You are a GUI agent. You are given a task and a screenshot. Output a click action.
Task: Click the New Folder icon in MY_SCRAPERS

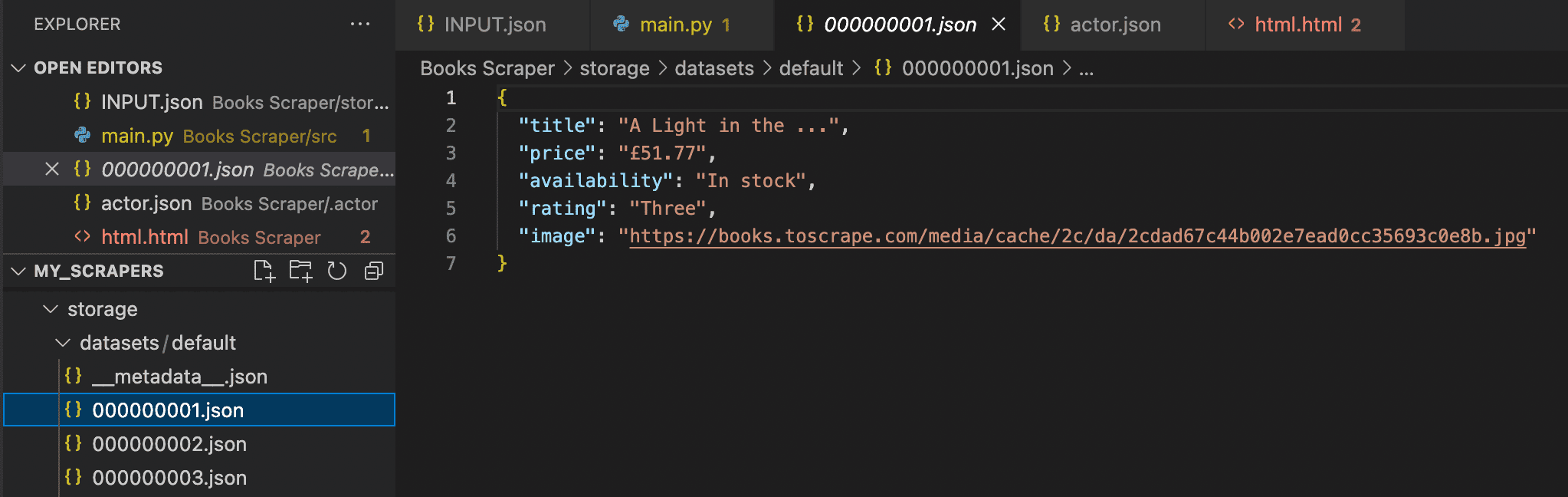(300, 271)
